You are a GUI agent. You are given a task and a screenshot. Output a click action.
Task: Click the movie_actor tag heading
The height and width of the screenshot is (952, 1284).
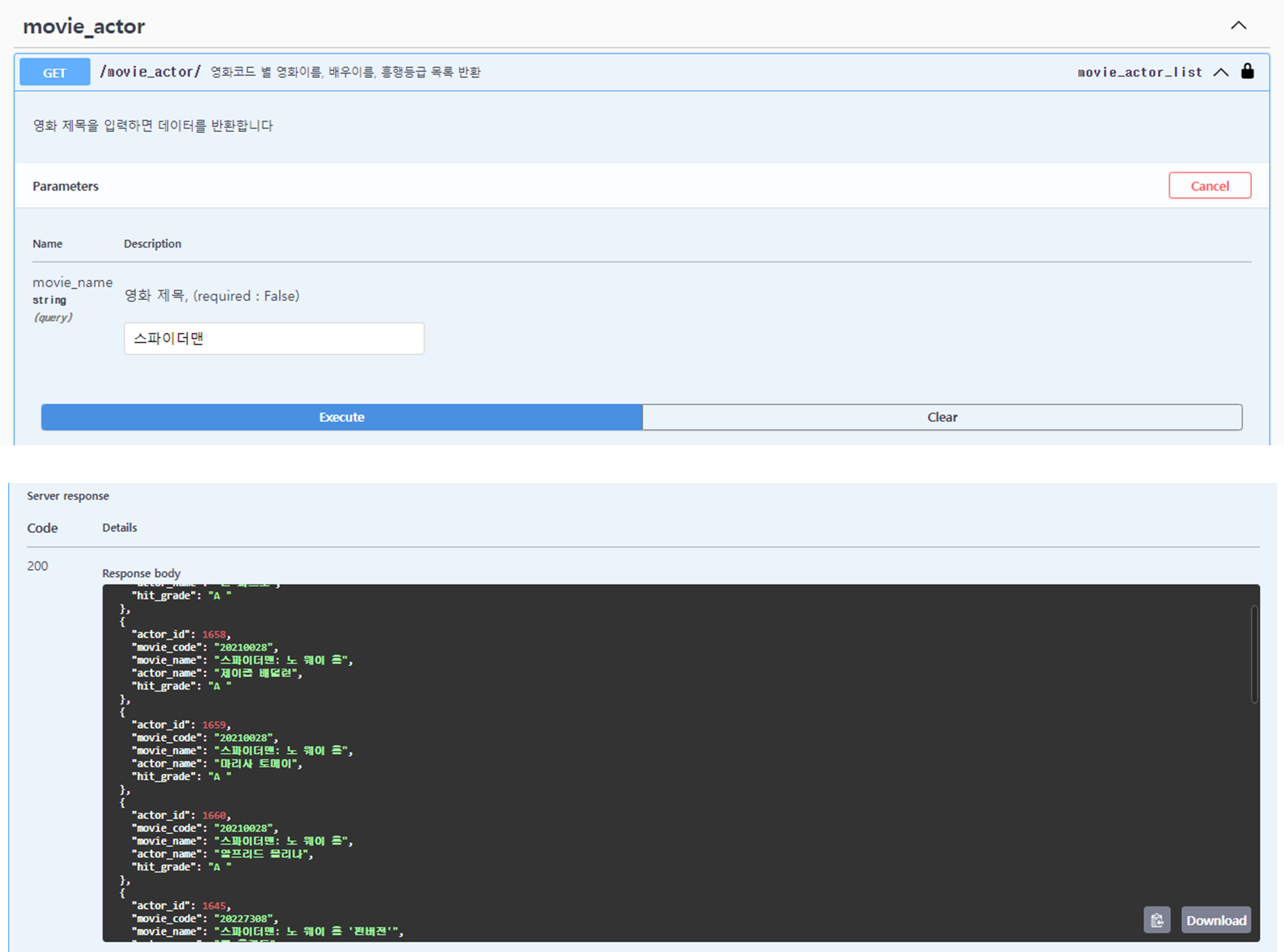84,26
